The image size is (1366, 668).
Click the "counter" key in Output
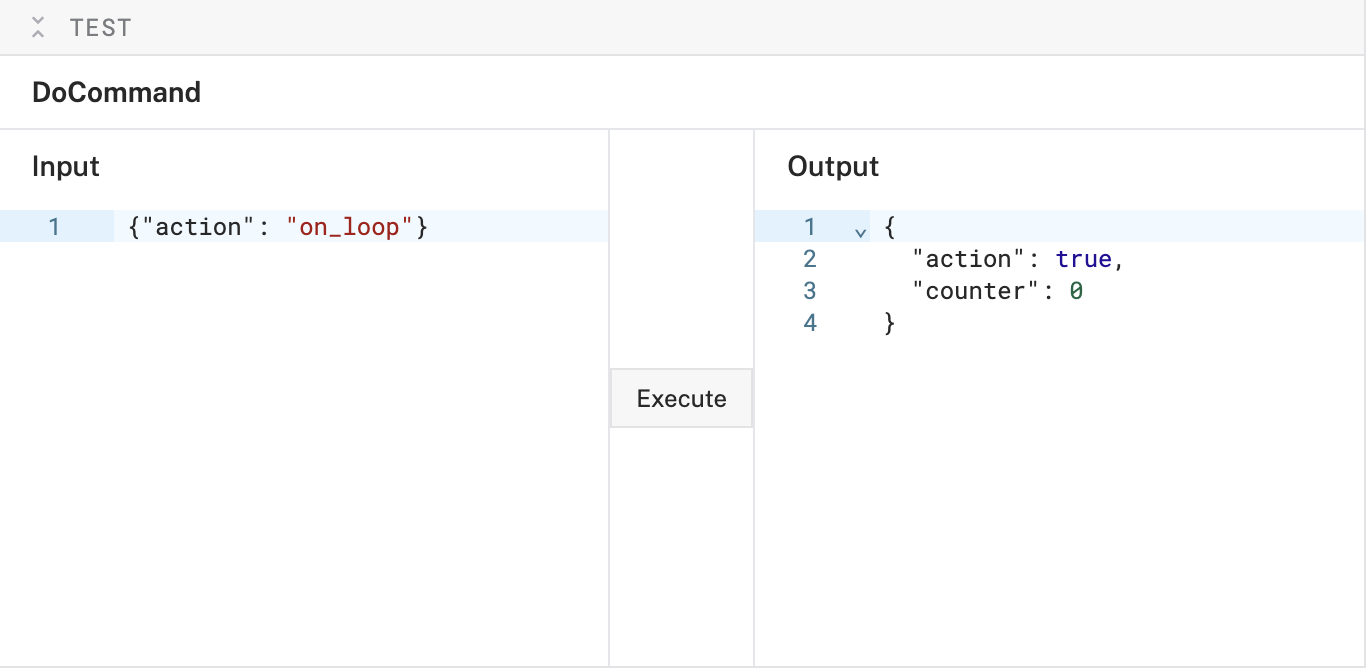pyautogui.click(x=976, y=291)
